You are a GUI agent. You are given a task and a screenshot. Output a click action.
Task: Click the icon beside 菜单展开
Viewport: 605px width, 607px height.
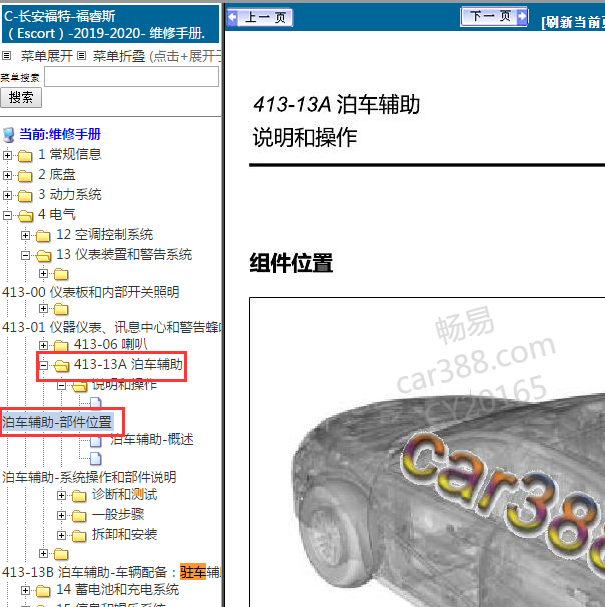coord(7,56)
